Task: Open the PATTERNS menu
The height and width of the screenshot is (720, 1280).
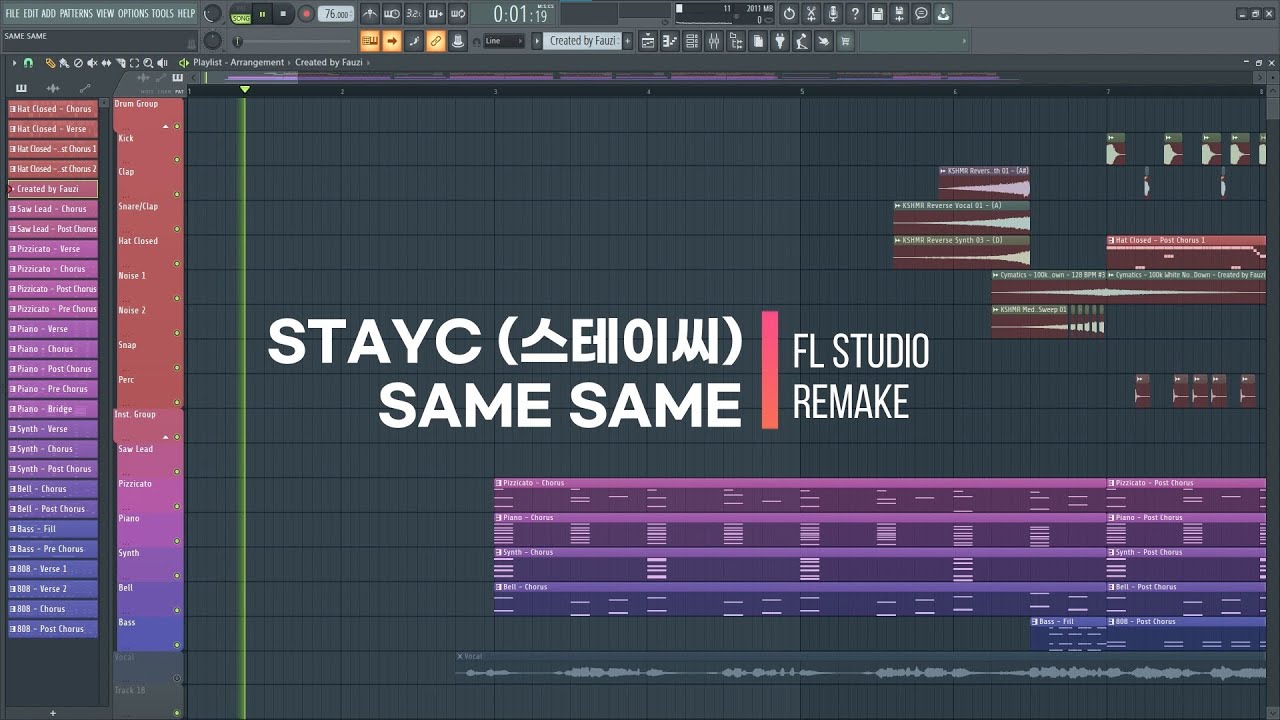Action: (77, 13)
